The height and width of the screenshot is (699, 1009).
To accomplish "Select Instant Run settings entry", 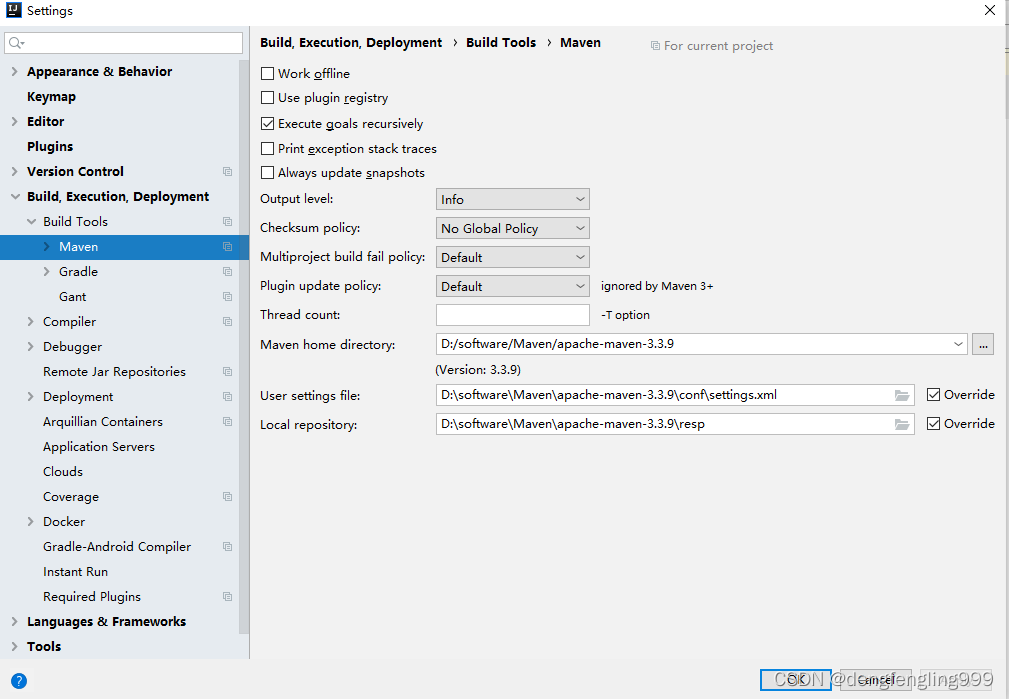I will [75, 572].
